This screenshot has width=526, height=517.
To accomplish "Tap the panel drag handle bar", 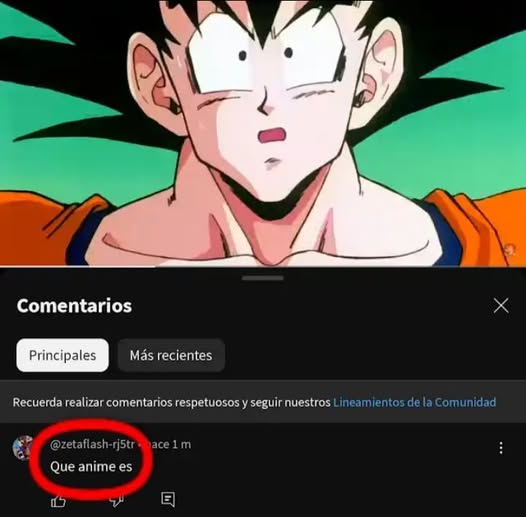I will (x=263, y=278).
